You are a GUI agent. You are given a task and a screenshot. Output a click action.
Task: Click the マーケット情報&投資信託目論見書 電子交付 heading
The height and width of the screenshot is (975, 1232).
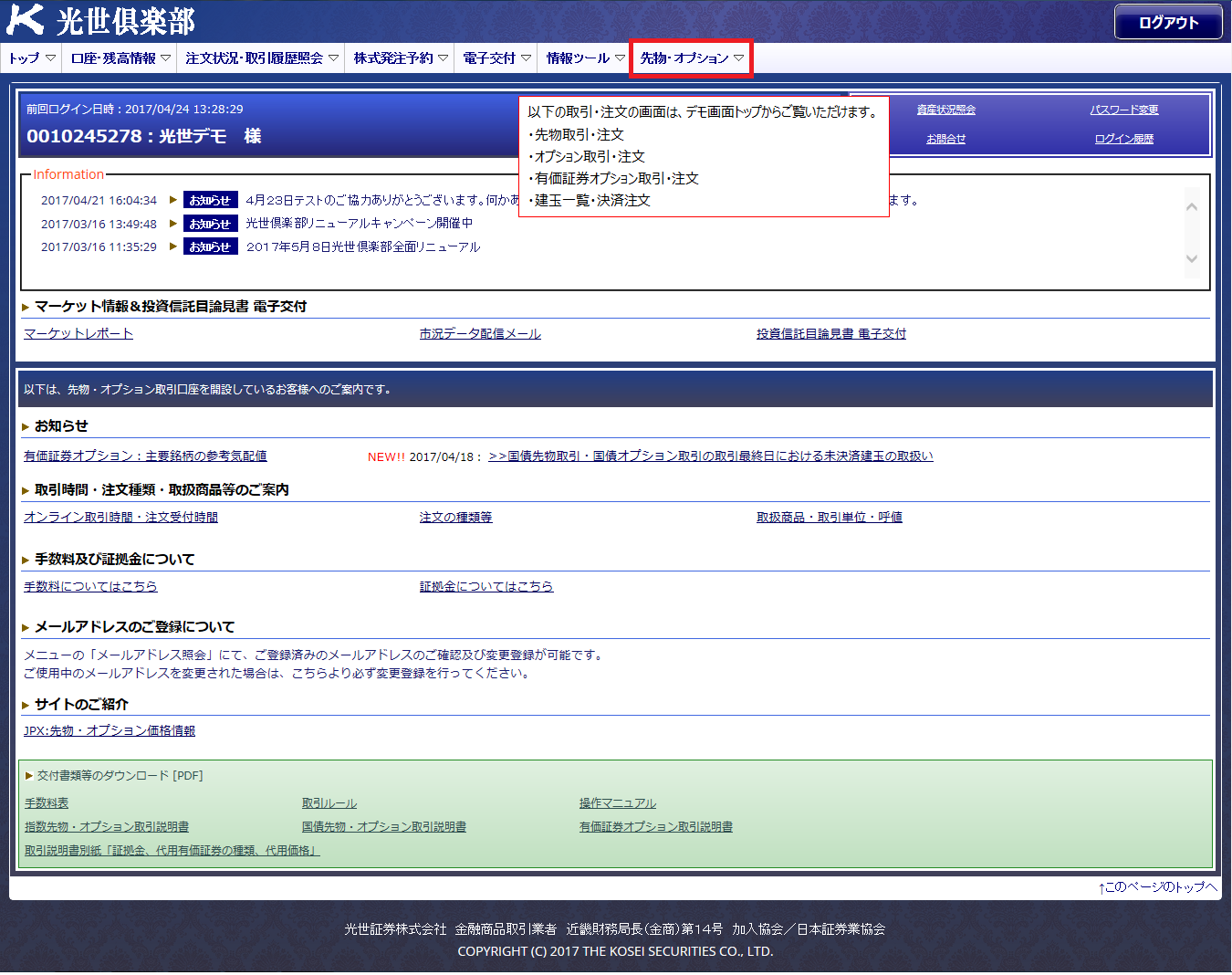pyautogui.click(x=171, y=307)
